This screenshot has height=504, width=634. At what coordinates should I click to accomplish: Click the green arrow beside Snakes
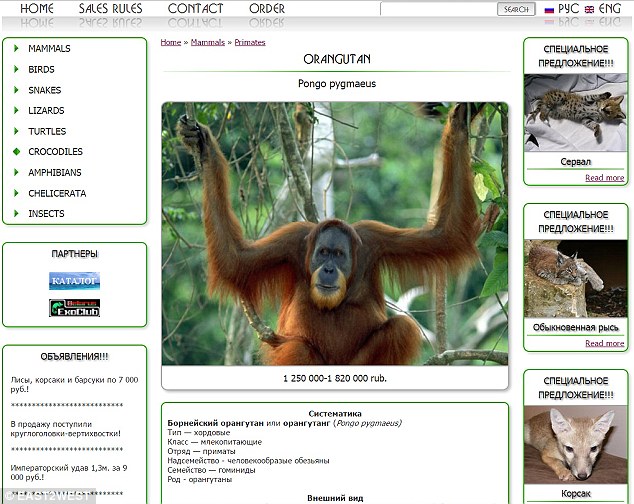[x=17, y=90]
